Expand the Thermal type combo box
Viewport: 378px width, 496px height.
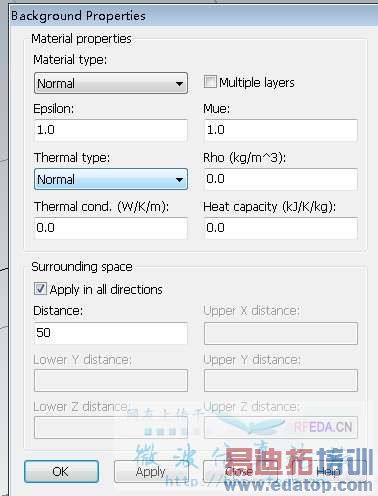point(111,179)
